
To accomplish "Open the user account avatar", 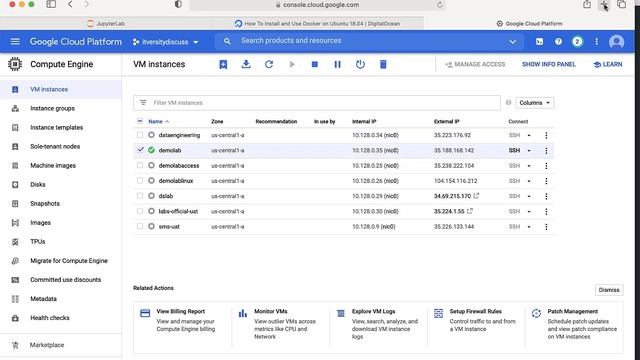I will [x=616, y=42].
